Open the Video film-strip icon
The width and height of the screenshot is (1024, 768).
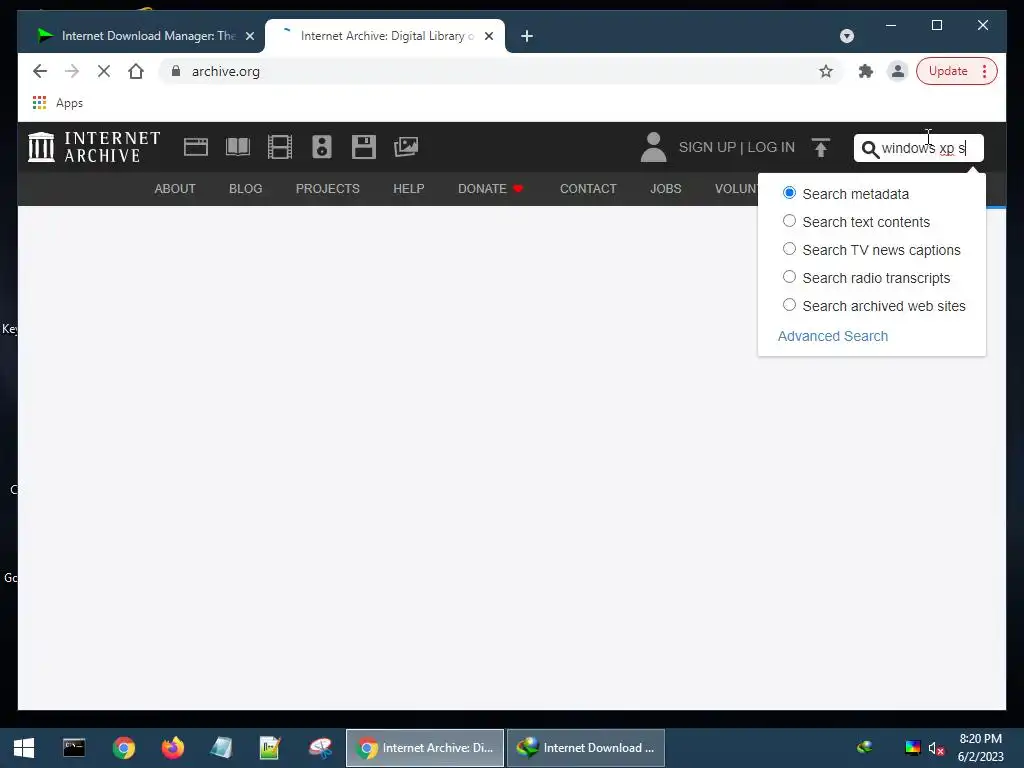(x=280, y=147)
